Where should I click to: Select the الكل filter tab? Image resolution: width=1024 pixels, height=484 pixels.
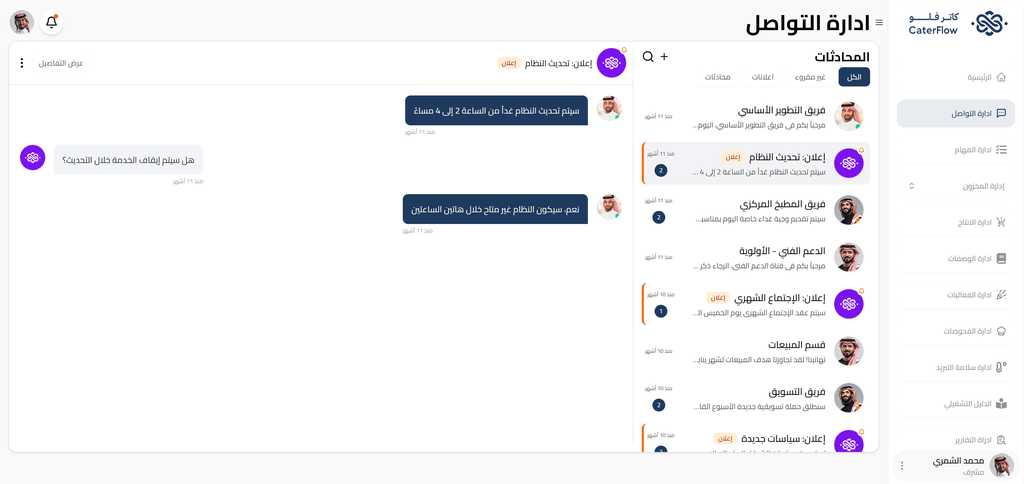pos(854,77)
